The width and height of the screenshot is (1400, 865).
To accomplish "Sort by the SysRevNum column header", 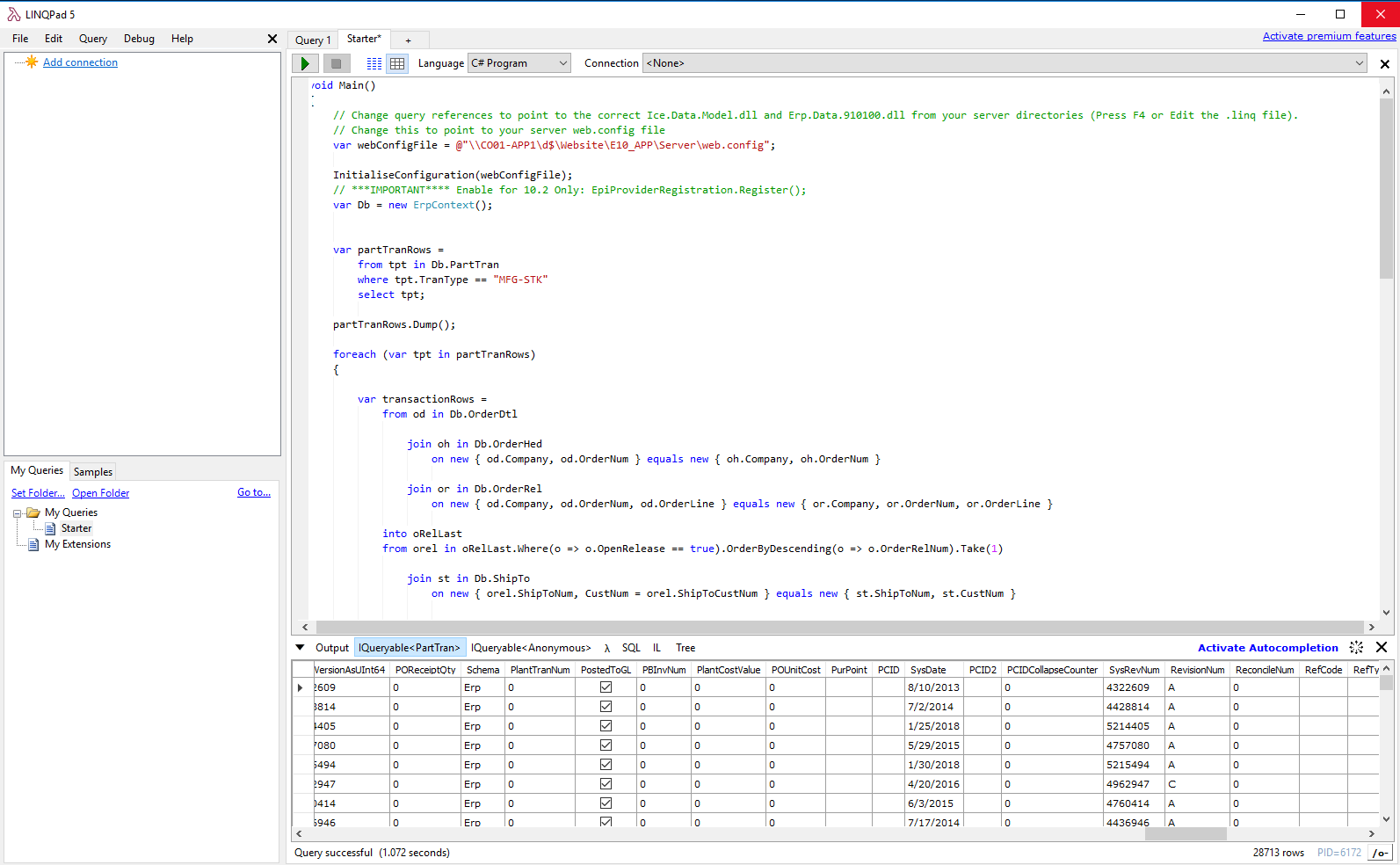I will coord(1134,670).
